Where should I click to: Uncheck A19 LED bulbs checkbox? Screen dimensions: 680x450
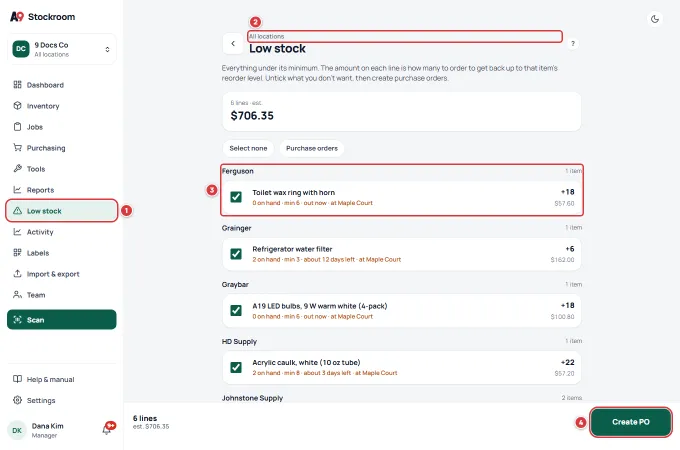236,310
